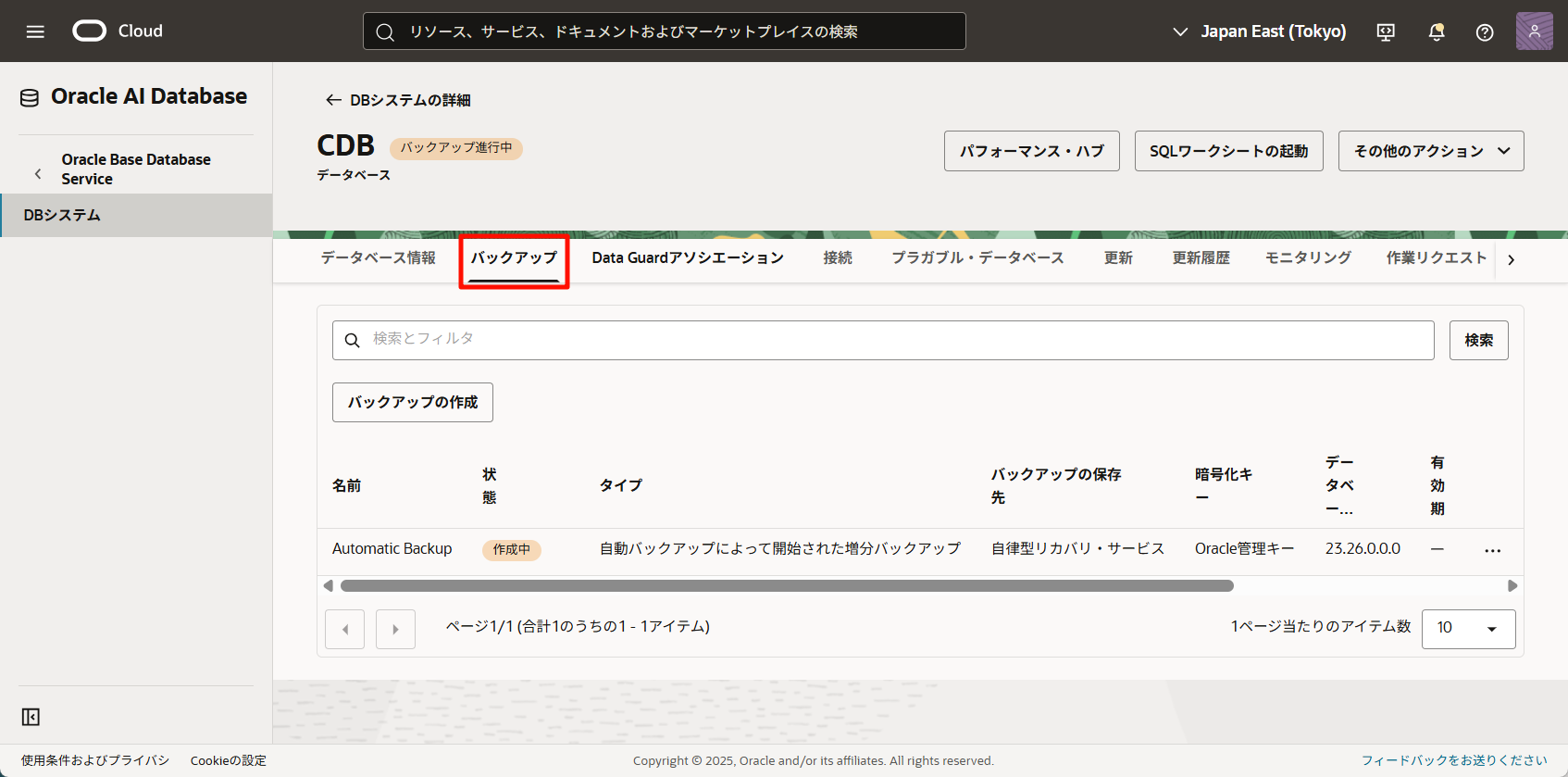Open the notifications bell
Screen dimensions: 1568x777
point(1437,31)
